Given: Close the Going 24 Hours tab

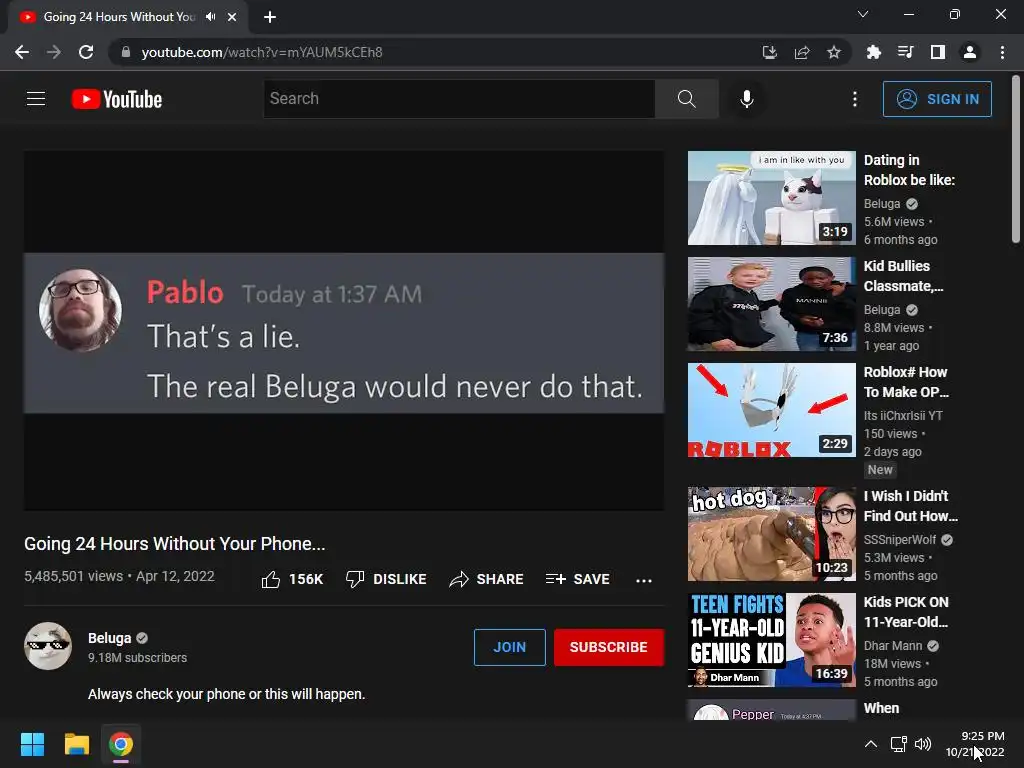Looking at the screenshot, I should click(232, 17).
